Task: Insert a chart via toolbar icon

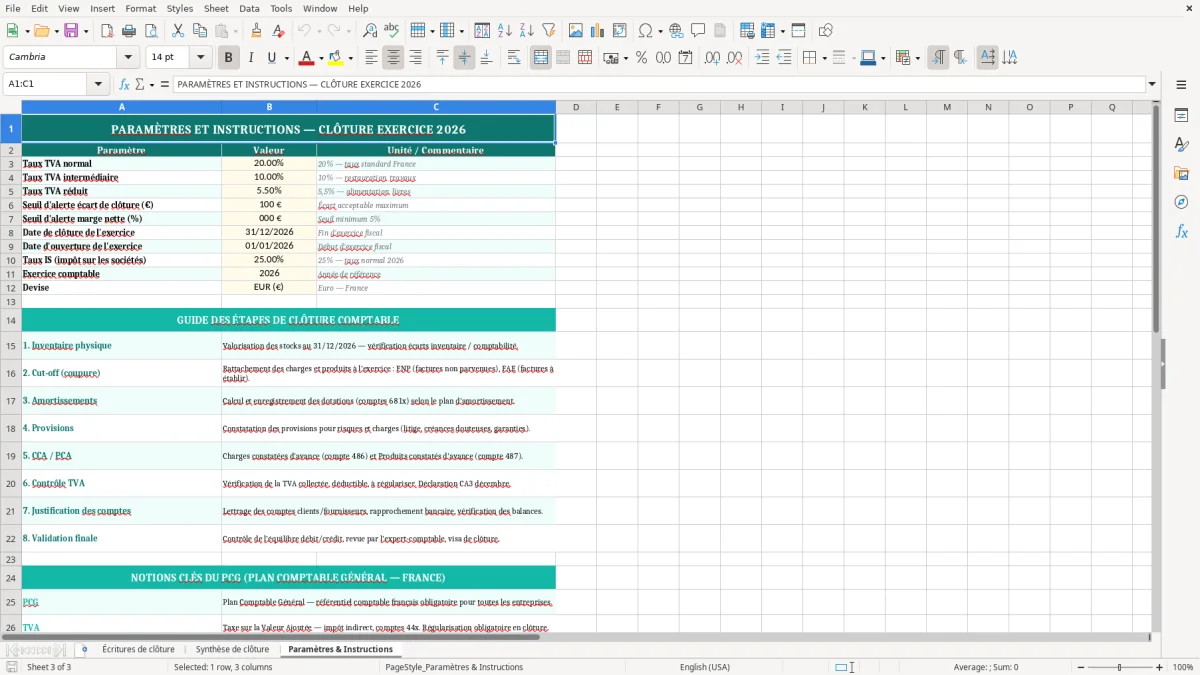Action: pos(598,31)
